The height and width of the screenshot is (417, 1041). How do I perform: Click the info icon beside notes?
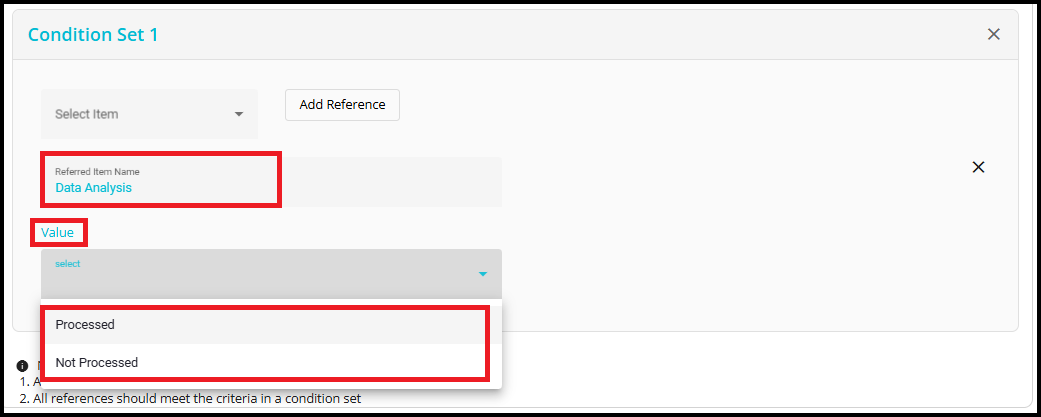[x=22, y=367]
